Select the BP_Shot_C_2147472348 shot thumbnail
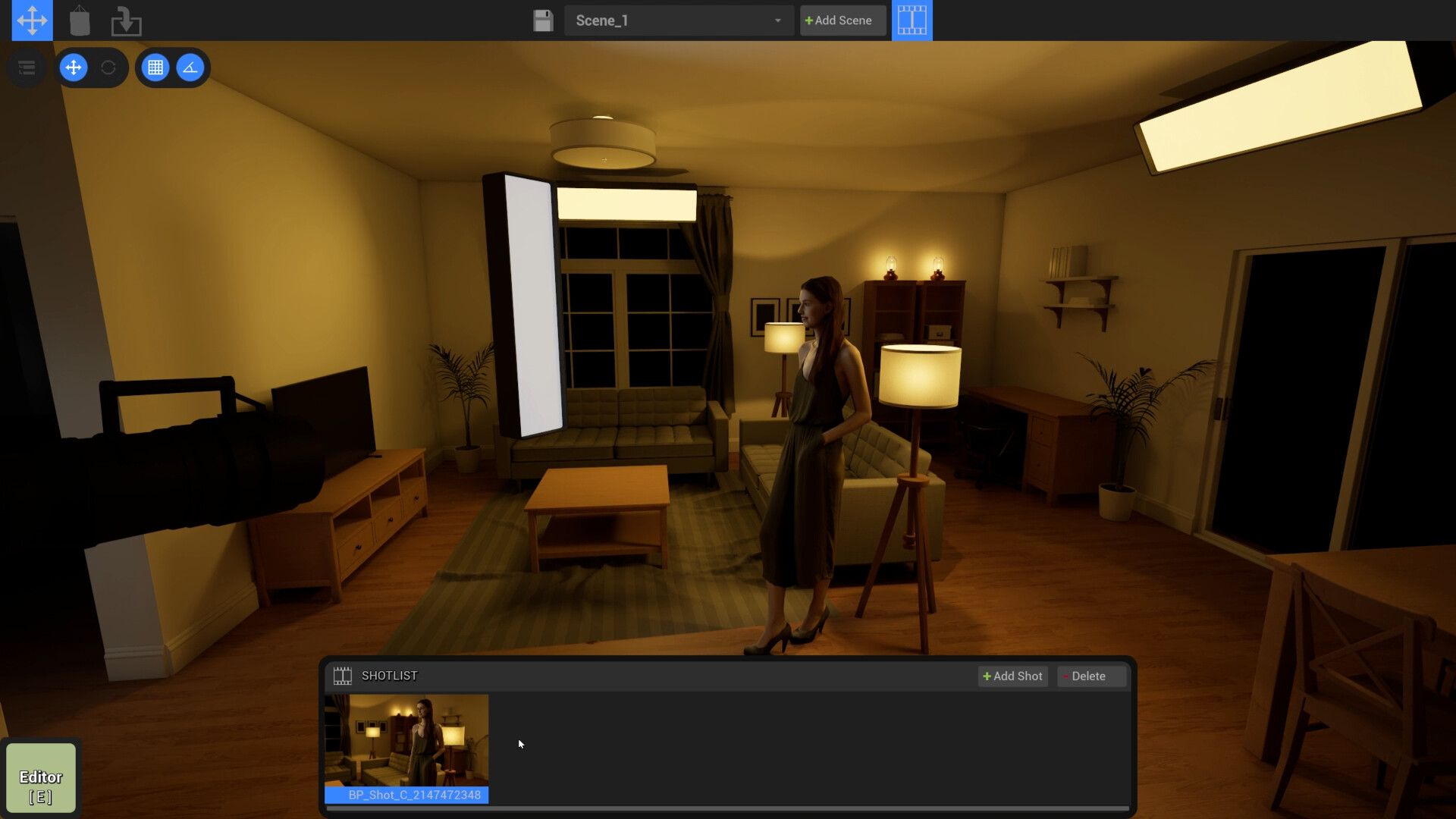Image resolution: width=1456 pixels, height=819 pixels. (x=406, y=739)
